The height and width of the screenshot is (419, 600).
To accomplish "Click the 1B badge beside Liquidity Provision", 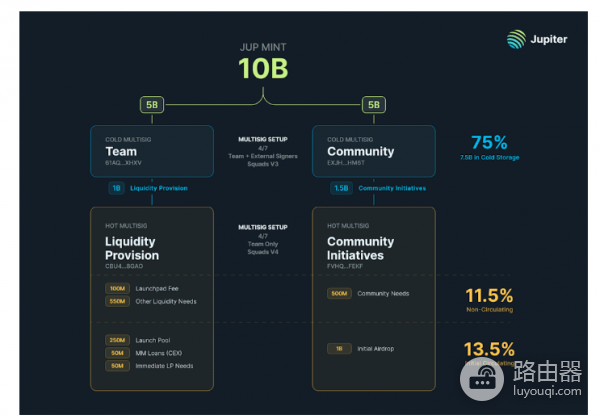I will click(x=116, y=187).
